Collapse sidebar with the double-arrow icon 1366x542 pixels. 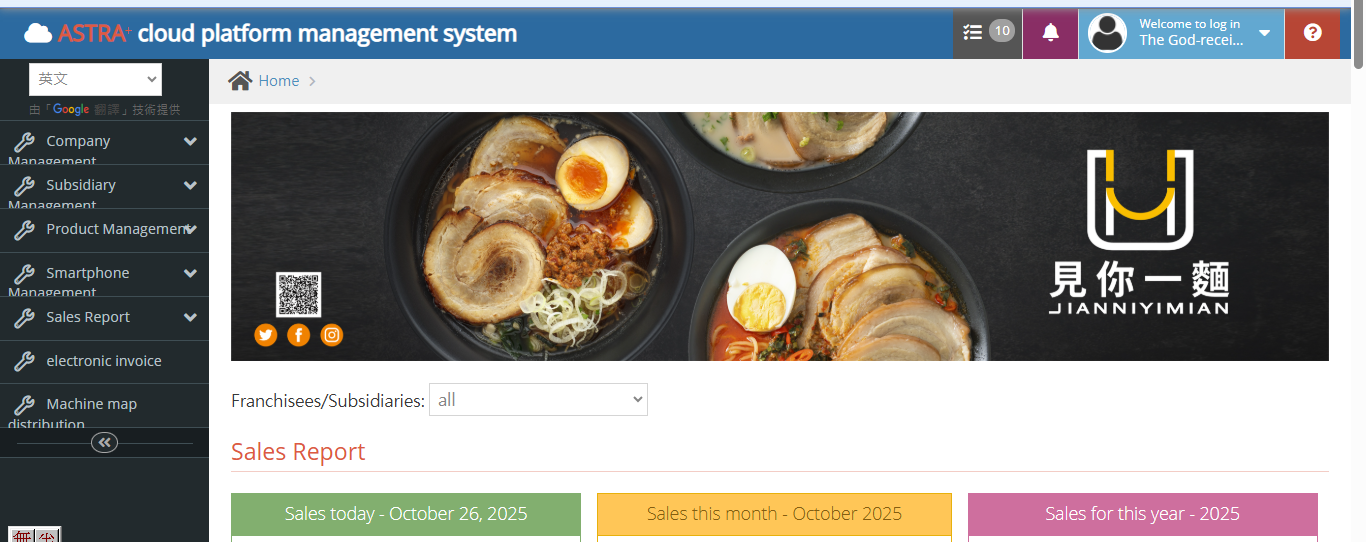[104, 442]
